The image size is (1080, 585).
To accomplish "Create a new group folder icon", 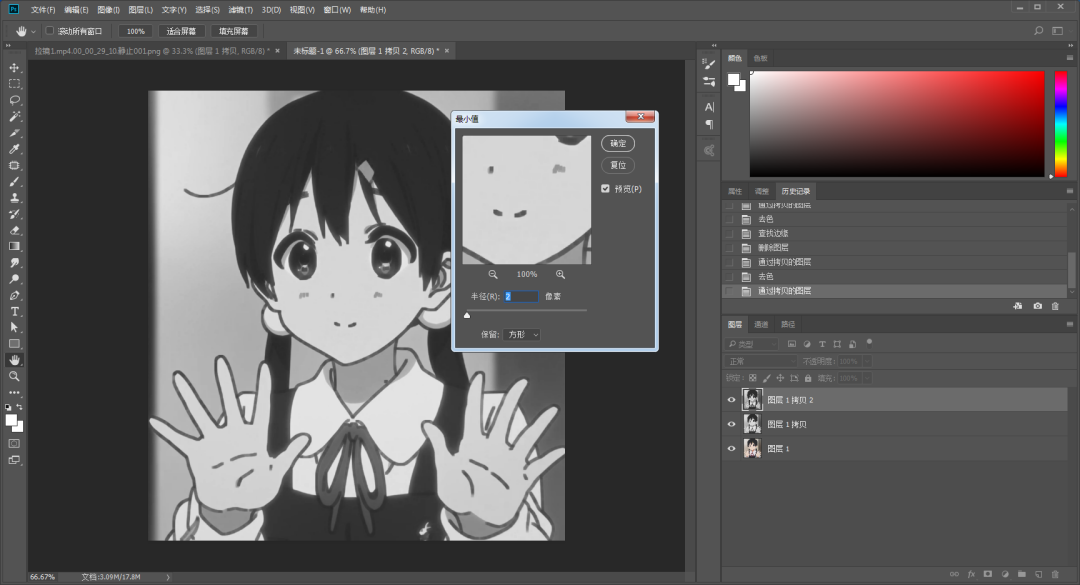I will (x=1021, y=574).
